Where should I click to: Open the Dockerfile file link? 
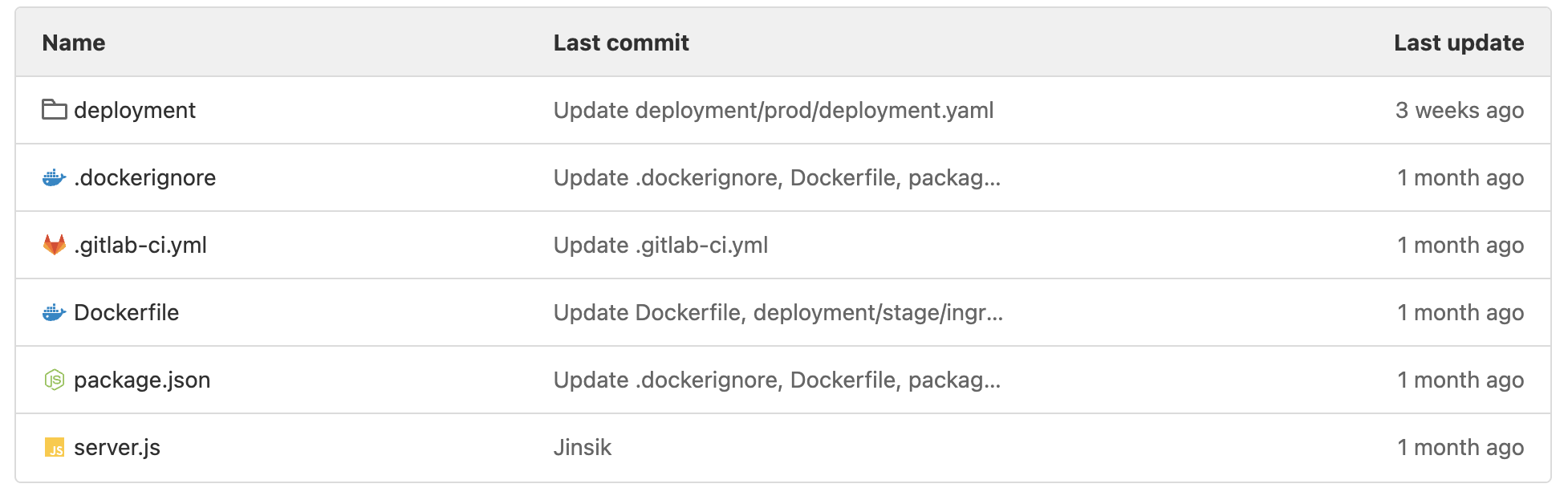tap(126, 312)
